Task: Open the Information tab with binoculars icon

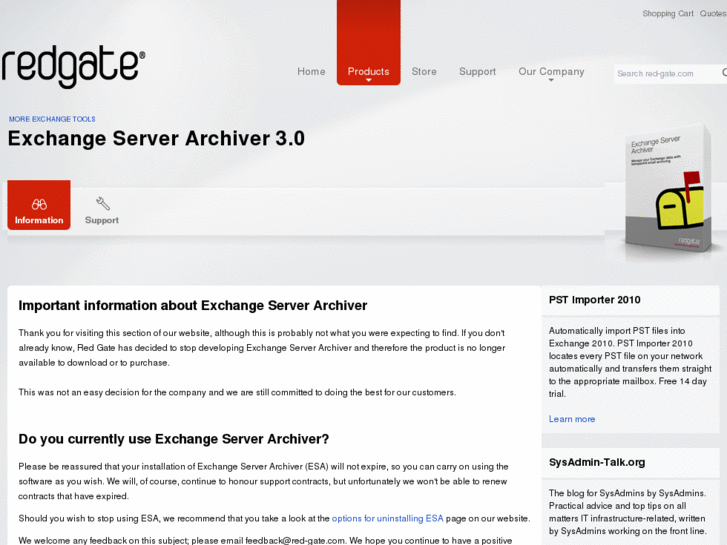Action: point(39,205)
